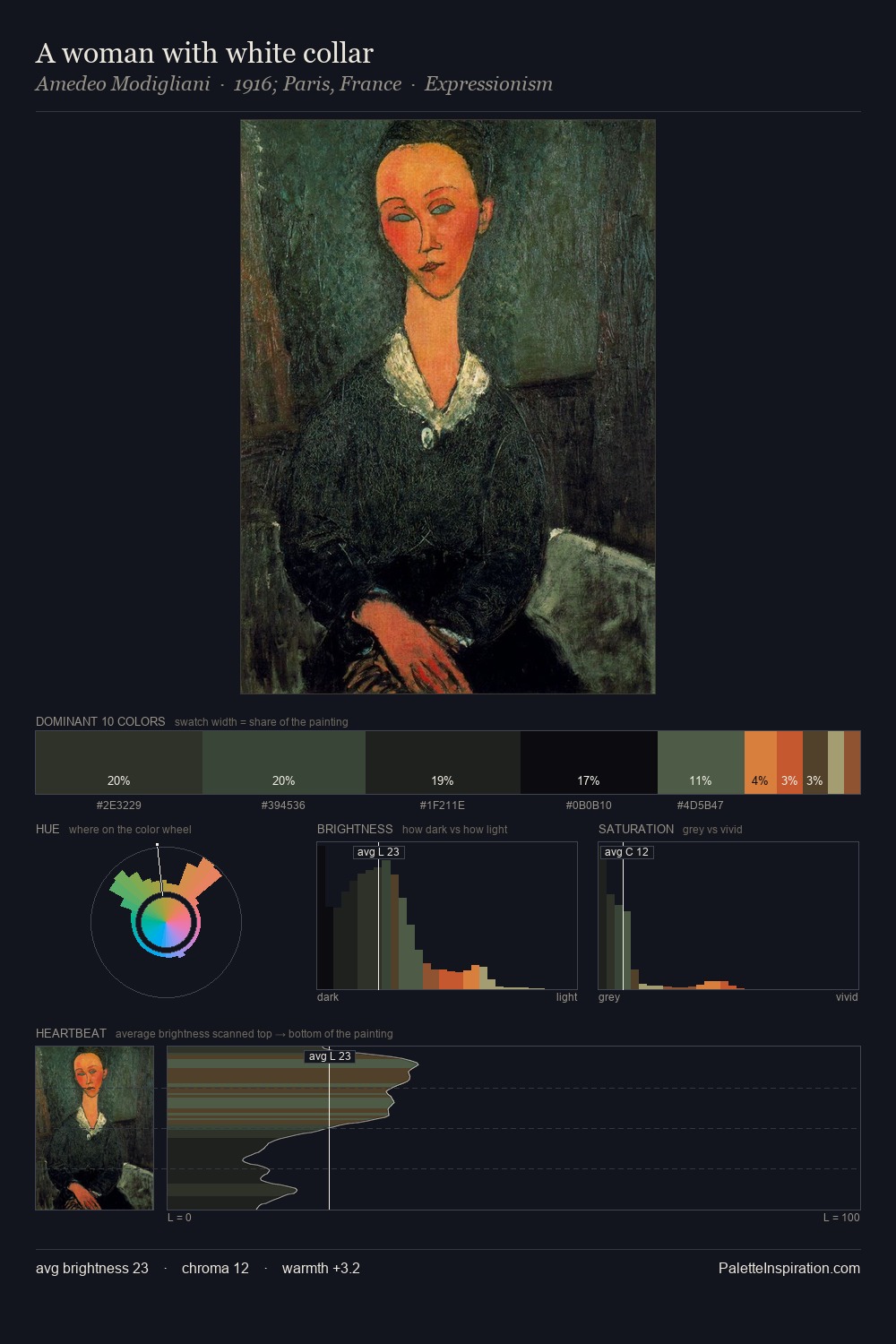Image resolution: width=896 pixels, height=1344 pixels.
Task: Click the 'light' axis label under Brightness
Action: [x=566, y=997]
